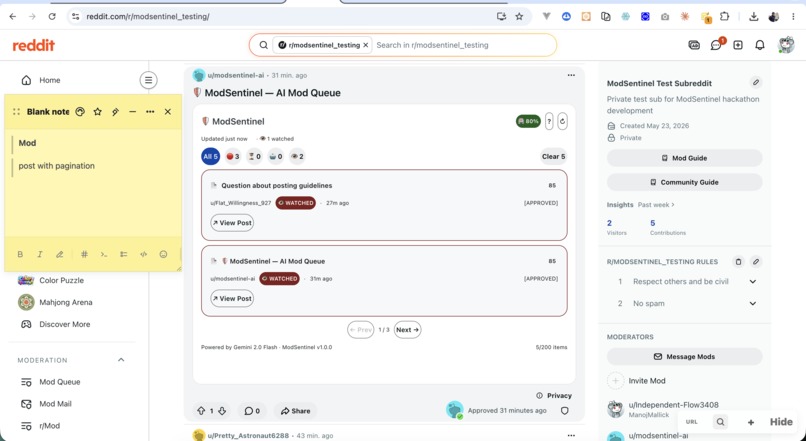Screen dimensions: 806x441
Task: Create a new post with the plus icon
Action: coord(738,45)
